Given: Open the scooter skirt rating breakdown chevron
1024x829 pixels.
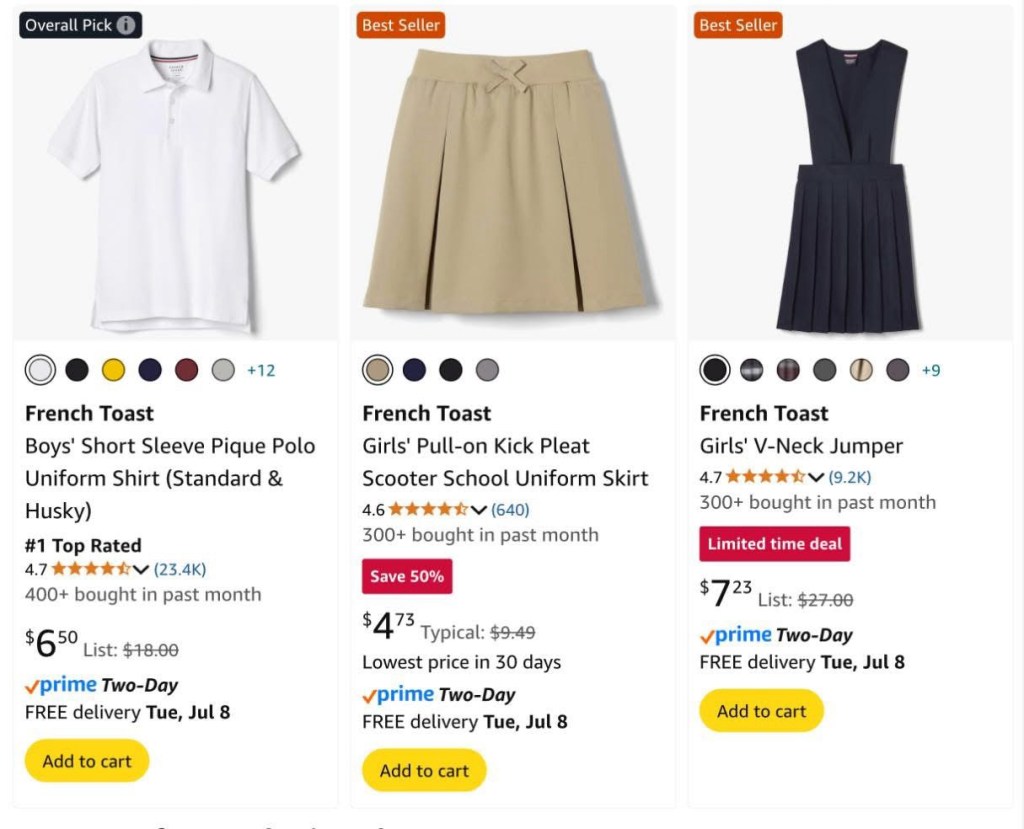Looking at the screenshot, I should [478, 510].
